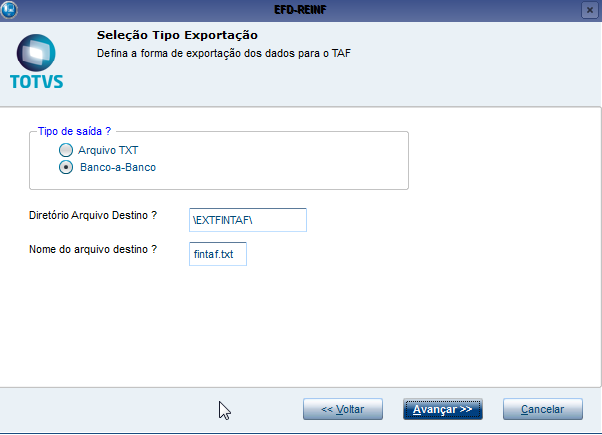The width and height of the screenshot is (602, 435).
Task: Choose the Banco-a-Banco radio circle
Action: (x=66, y=167)
